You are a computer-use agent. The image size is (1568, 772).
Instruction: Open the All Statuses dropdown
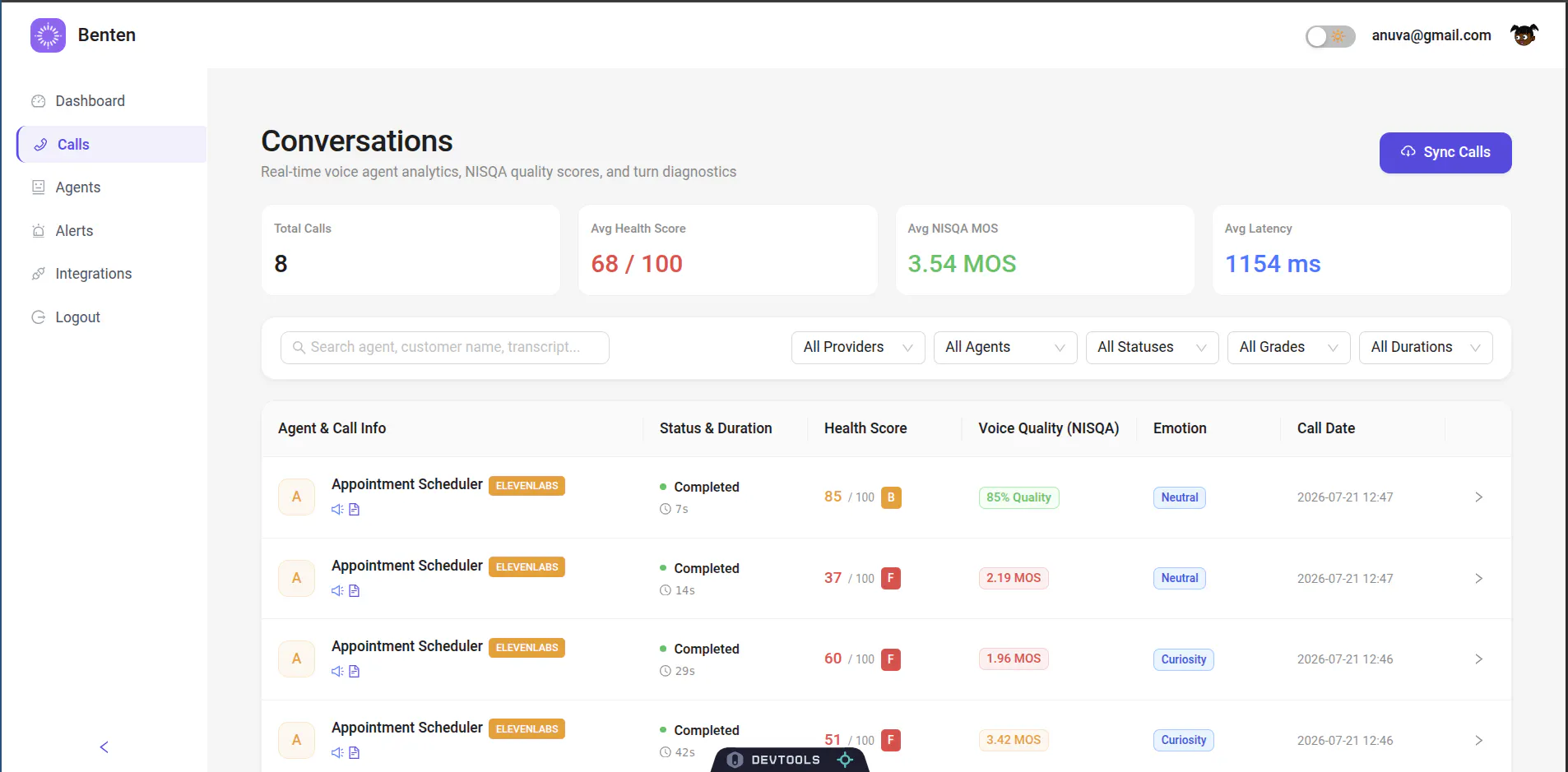1152,348
